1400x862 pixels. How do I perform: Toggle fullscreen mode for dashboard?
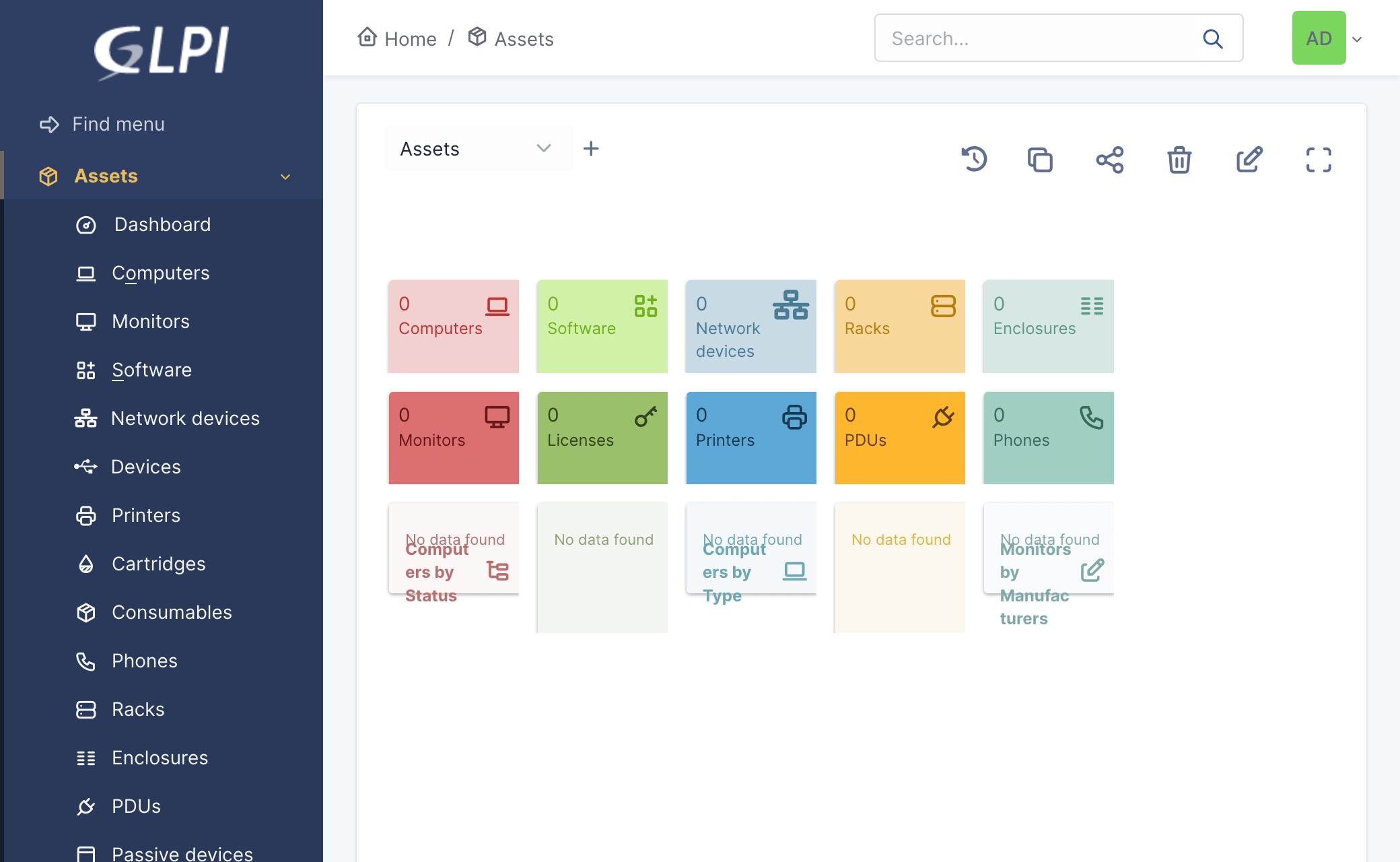(1319, 160)
